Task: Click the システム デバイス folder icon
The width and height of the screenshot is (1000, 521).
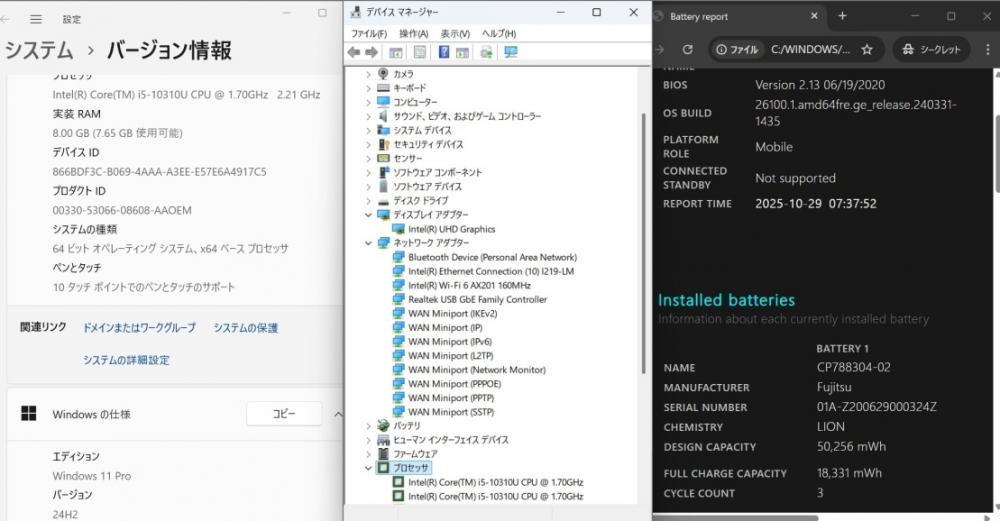Action: pyautogui.click(x=383, y=130)
